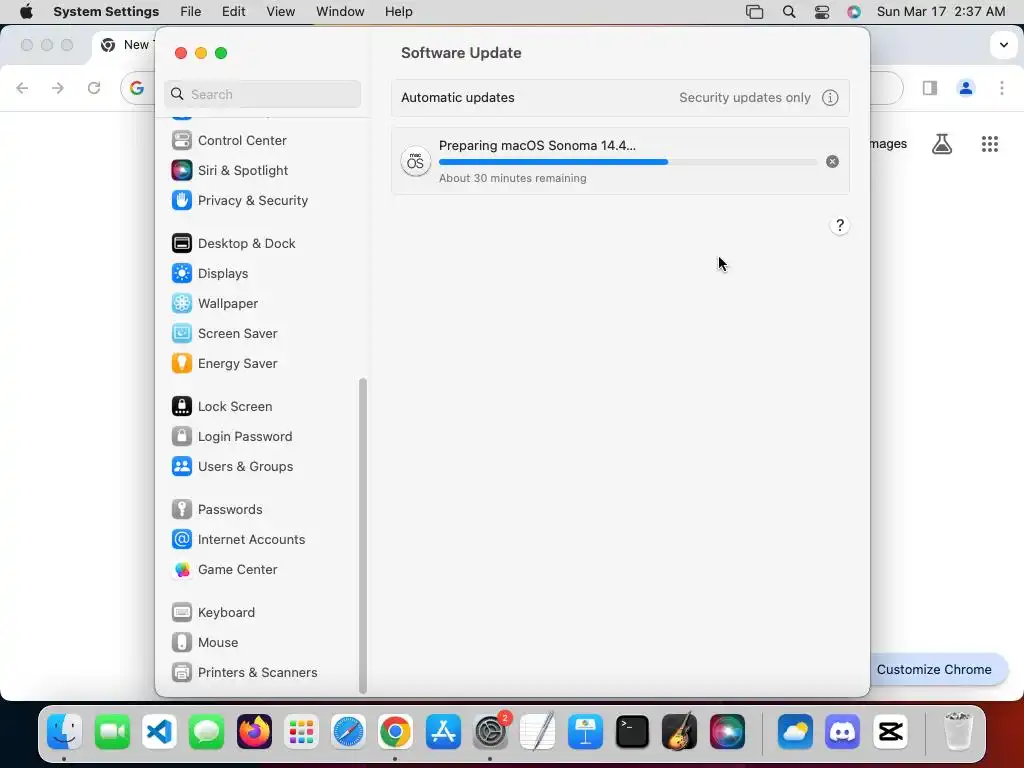Open Discord from the Dock
This screenshot has height=768, width=1024.
coord(843,731)
